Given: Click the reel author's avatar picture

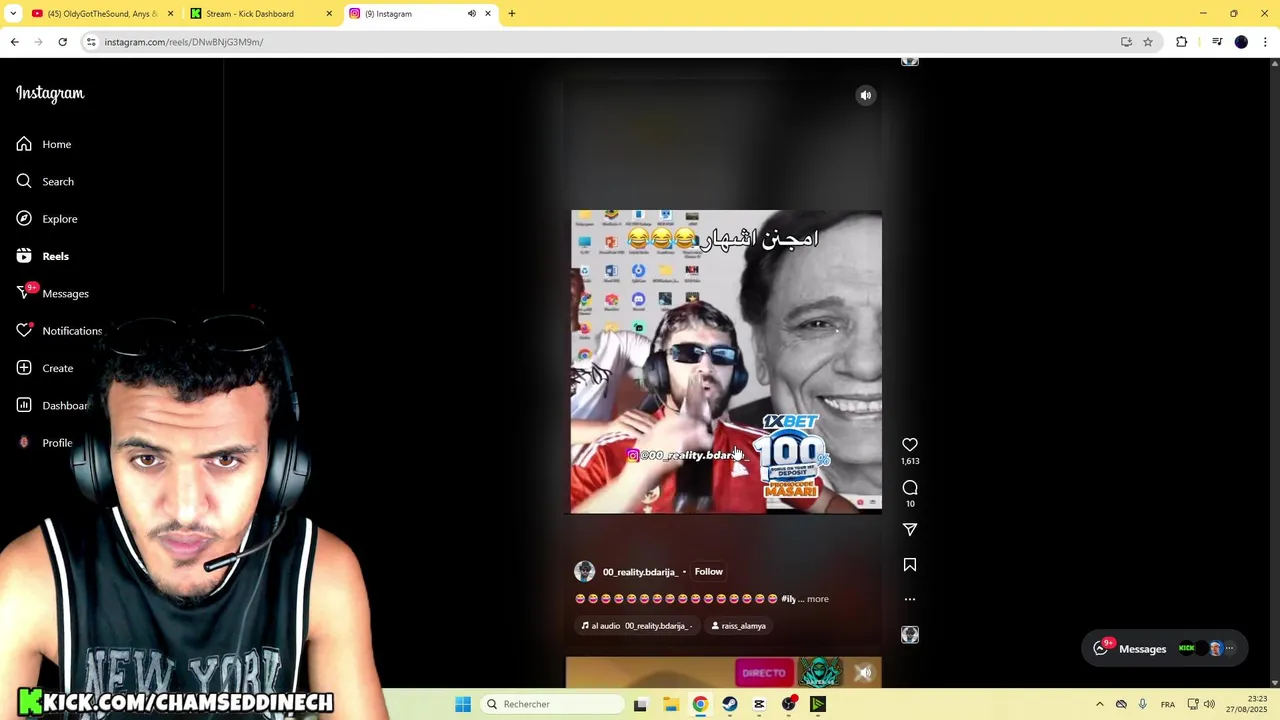Looking at the screenshot, I should [585, 572].
